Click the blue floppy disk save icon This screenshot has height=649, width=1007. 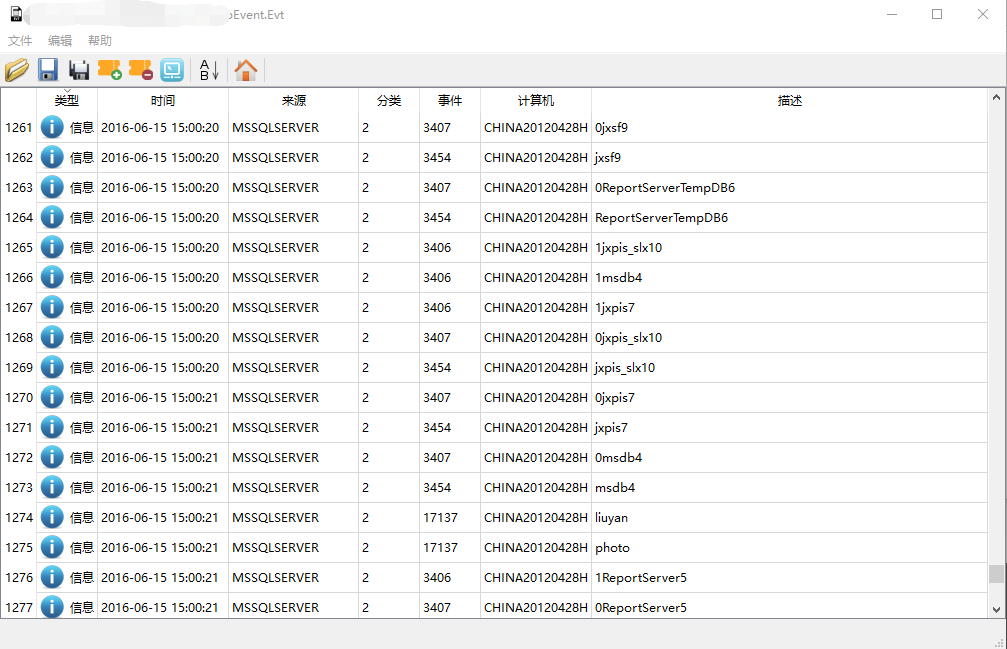[x=48, y=70]
